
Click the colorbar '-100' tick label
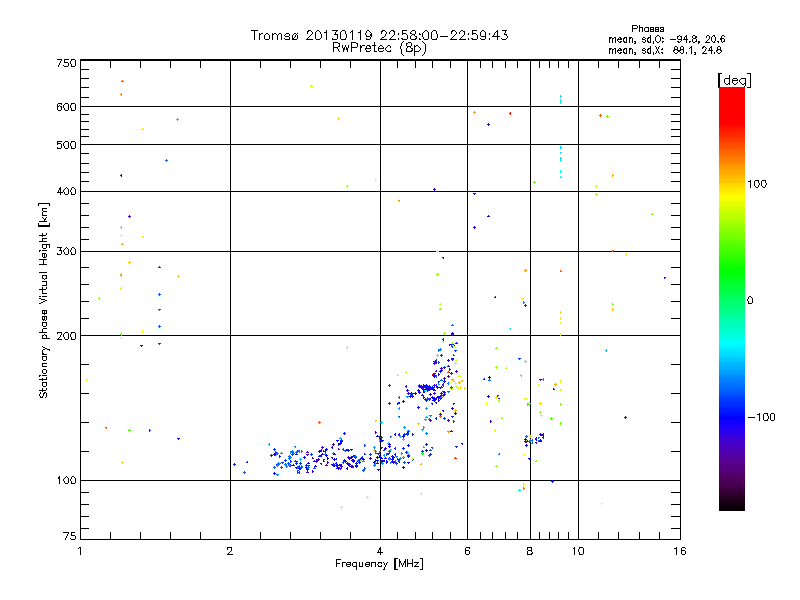click(761, 417)
